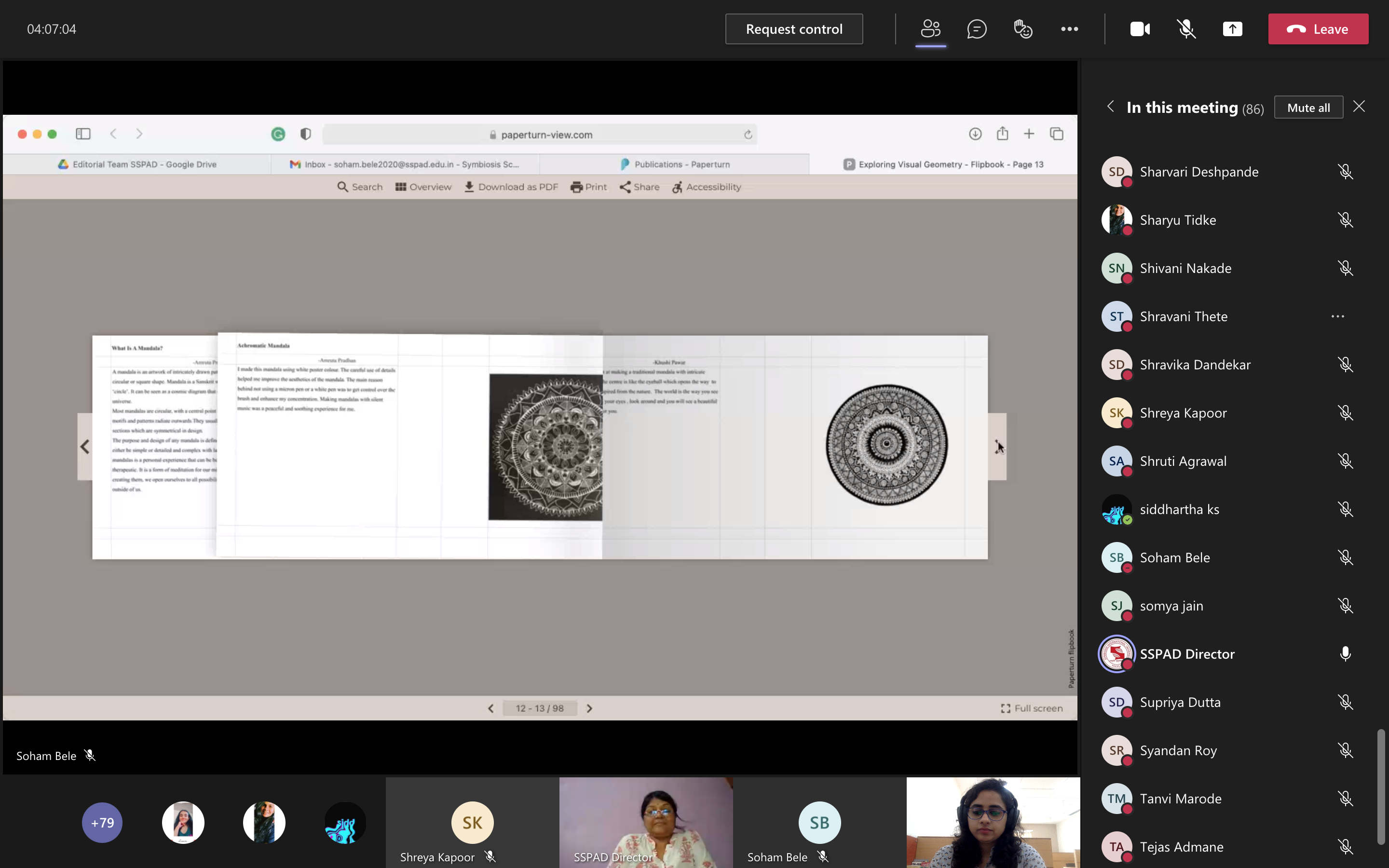Click the Safari forward arrow
The image size is (1389, 868).
pos(139,134)
